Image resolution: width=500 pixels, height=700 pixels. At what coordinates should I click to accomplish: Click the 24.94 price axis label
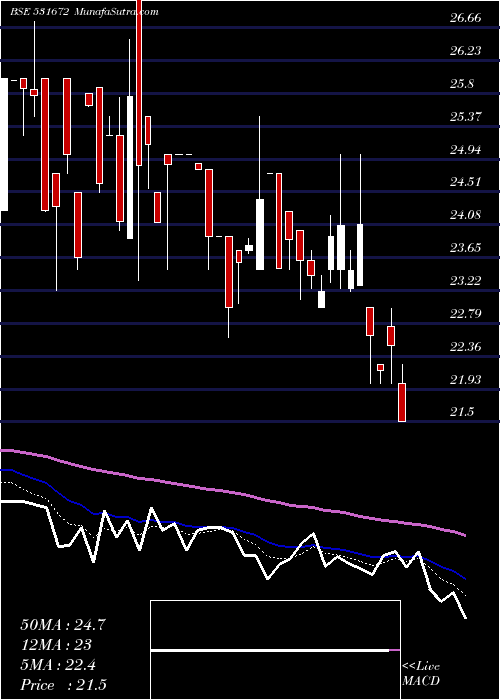(x=466, y=150)
